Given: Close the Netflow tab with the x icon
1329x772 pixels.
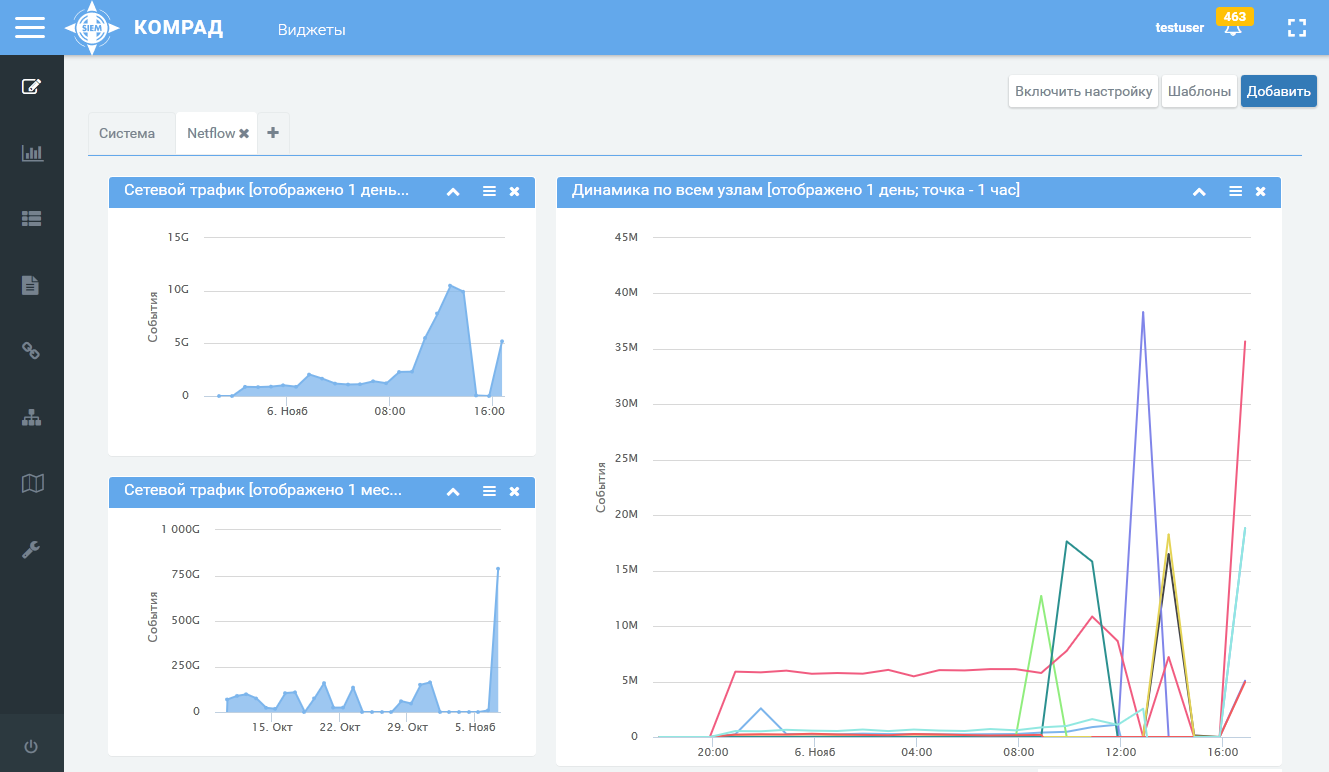Looking at the screenshot, I should (x=244, y=133).
